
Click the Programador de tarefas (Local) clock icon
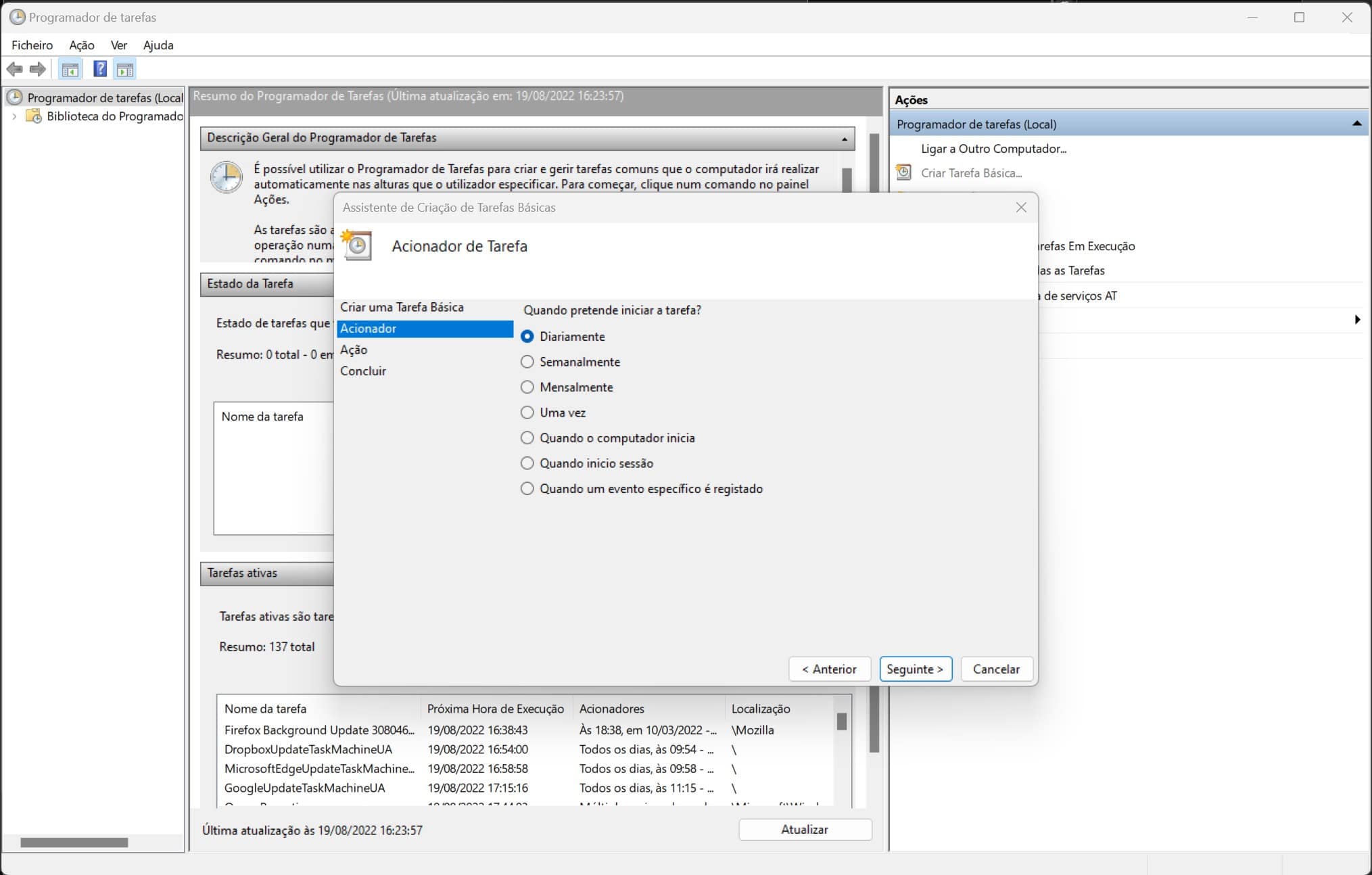pyautogui.click(x=14, y=97)
